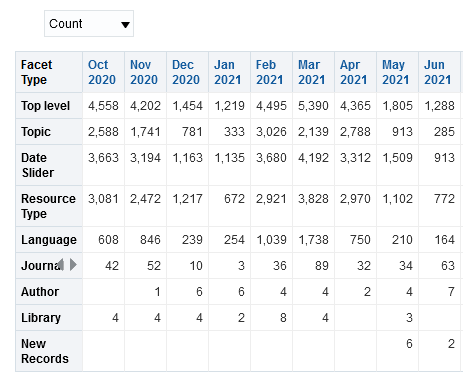
Task: Click the Journal value 89
Action: [322, 266]
